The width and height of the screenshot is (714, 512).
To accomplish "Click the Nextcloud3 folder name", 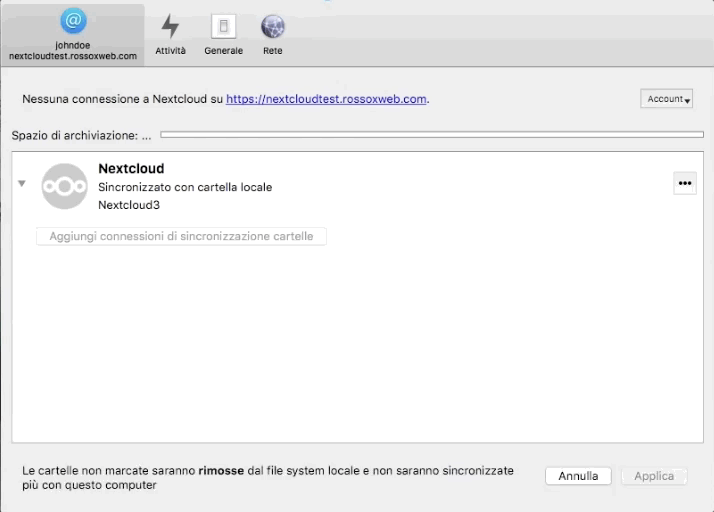I will [x=129, y=205].
